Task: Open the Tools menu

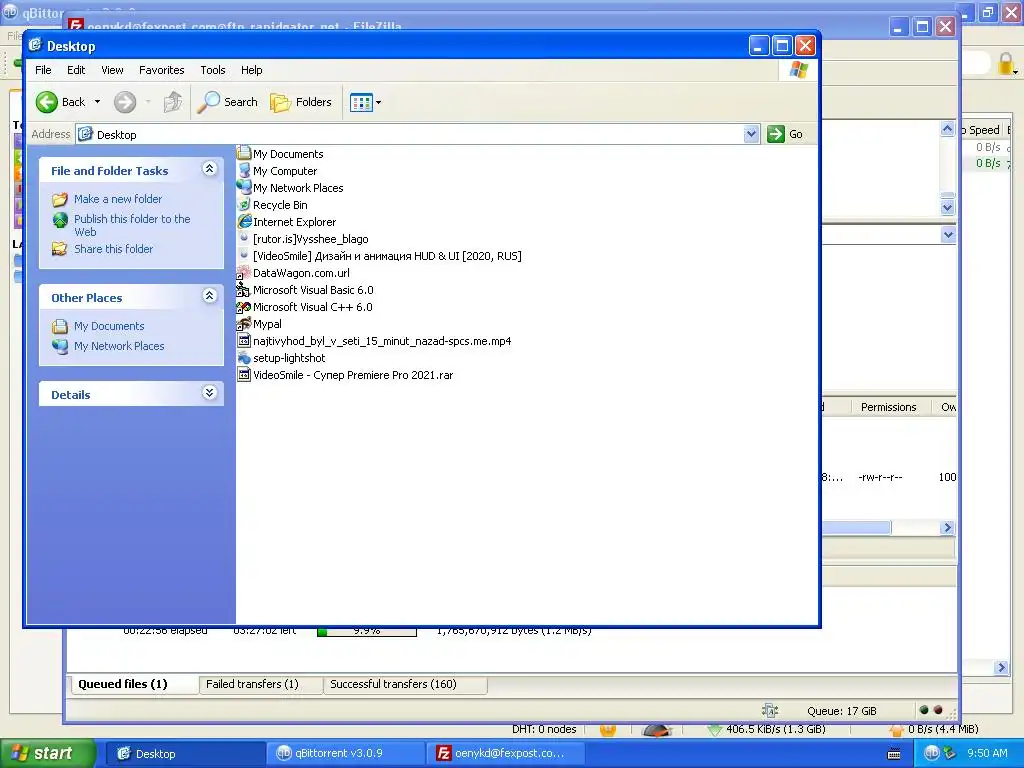Action: [x=213, y=70]
